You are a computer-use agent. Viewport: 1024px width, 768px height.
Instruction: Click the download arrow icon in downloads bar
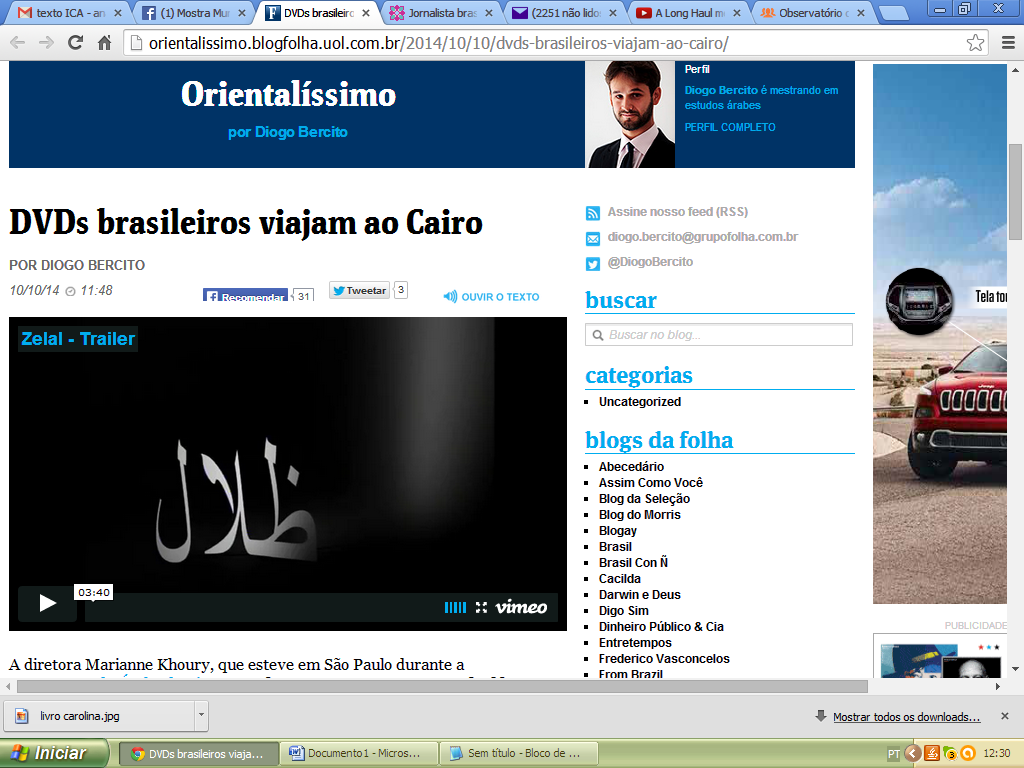pyautogui.click(x=821, y=716)
